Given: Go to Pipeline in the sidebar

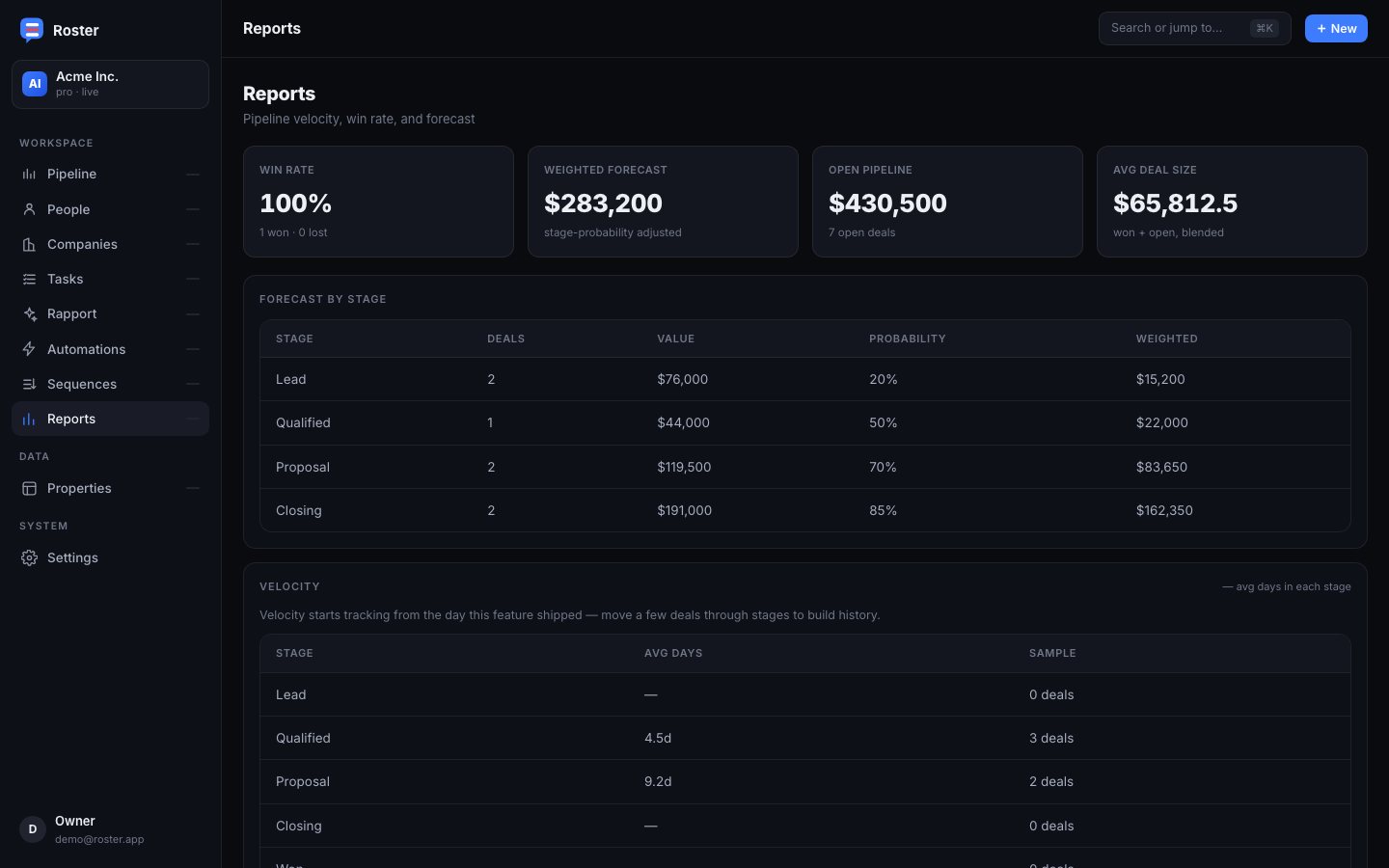Looking at the screenshot, I should tap(110, 175).
